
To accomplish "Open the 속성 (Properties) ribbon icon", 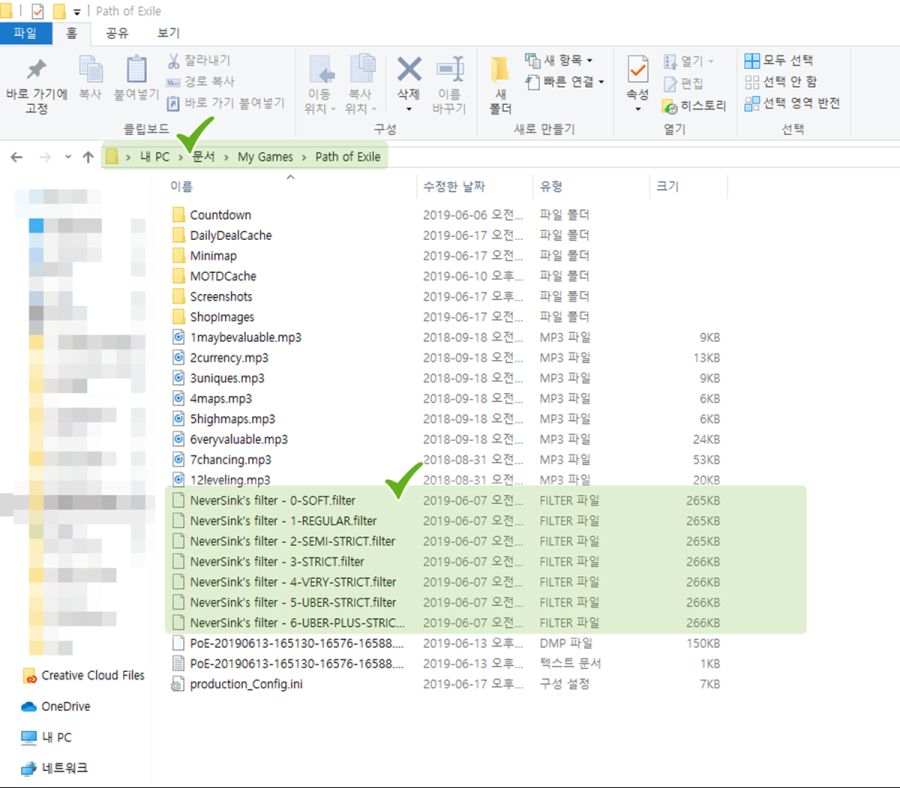I will (x=637, y=75).
